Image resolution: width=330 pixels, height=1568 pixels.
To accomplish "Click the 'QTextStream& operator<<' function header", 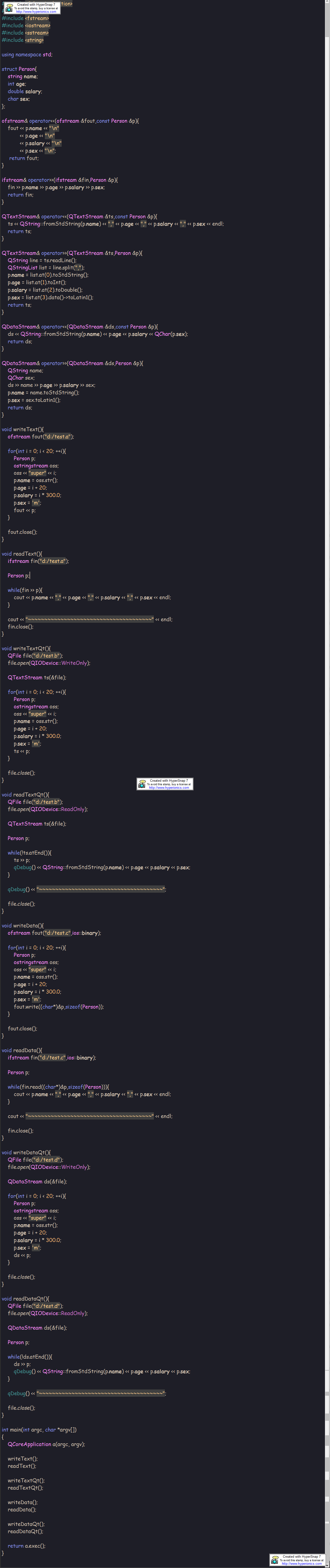I will tap(80, 216).
